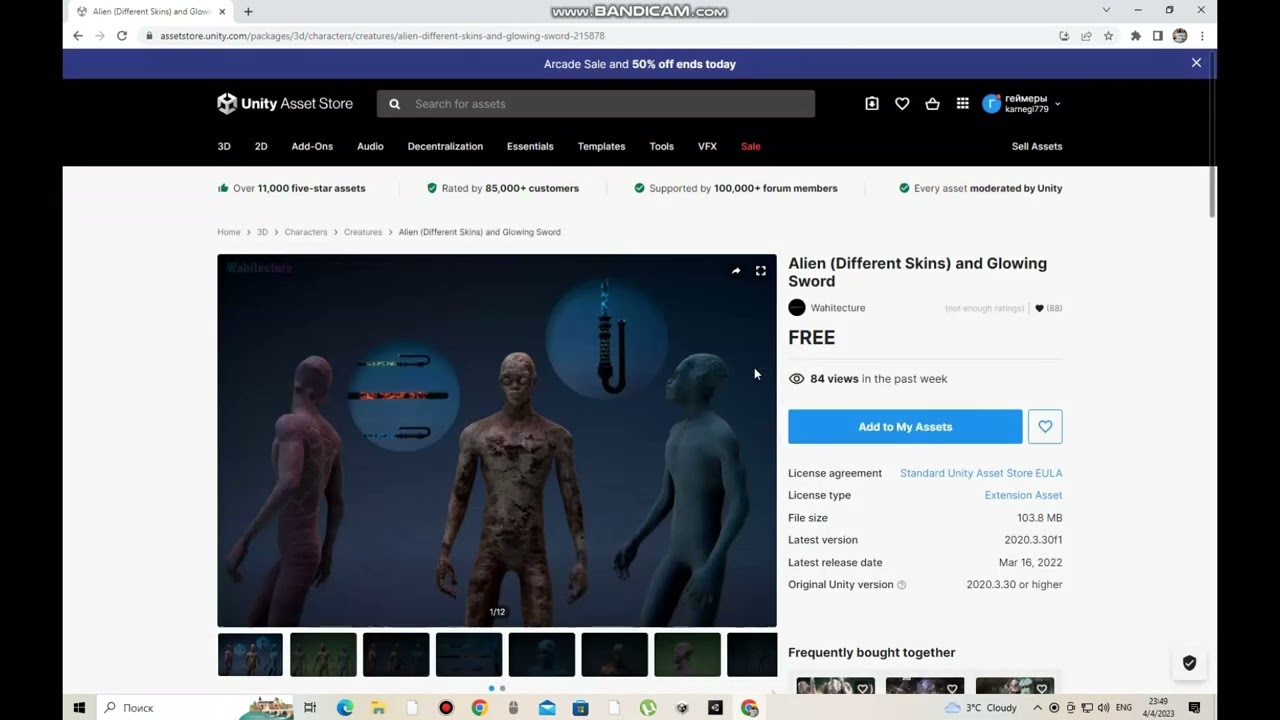This screenshot has width=1280, height=720.
Task: Open the Essentials menu
Action: (530, 146)
